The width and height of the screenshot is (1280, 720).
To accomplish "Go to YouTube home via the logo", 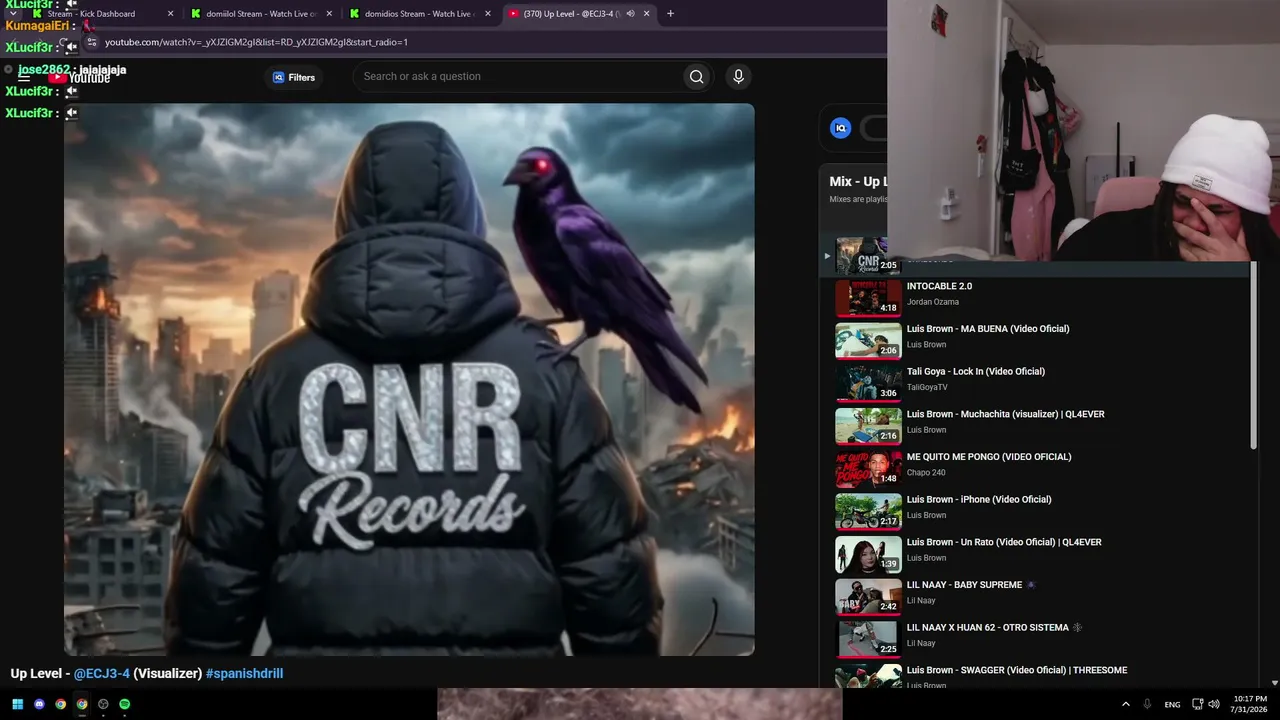I will [80, 77].
